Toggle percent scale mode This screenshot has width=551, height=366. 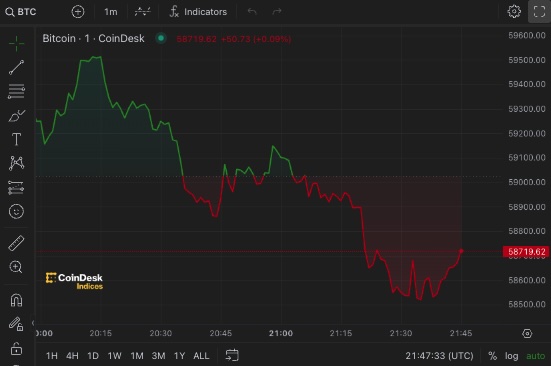click(x=493, y=356)
